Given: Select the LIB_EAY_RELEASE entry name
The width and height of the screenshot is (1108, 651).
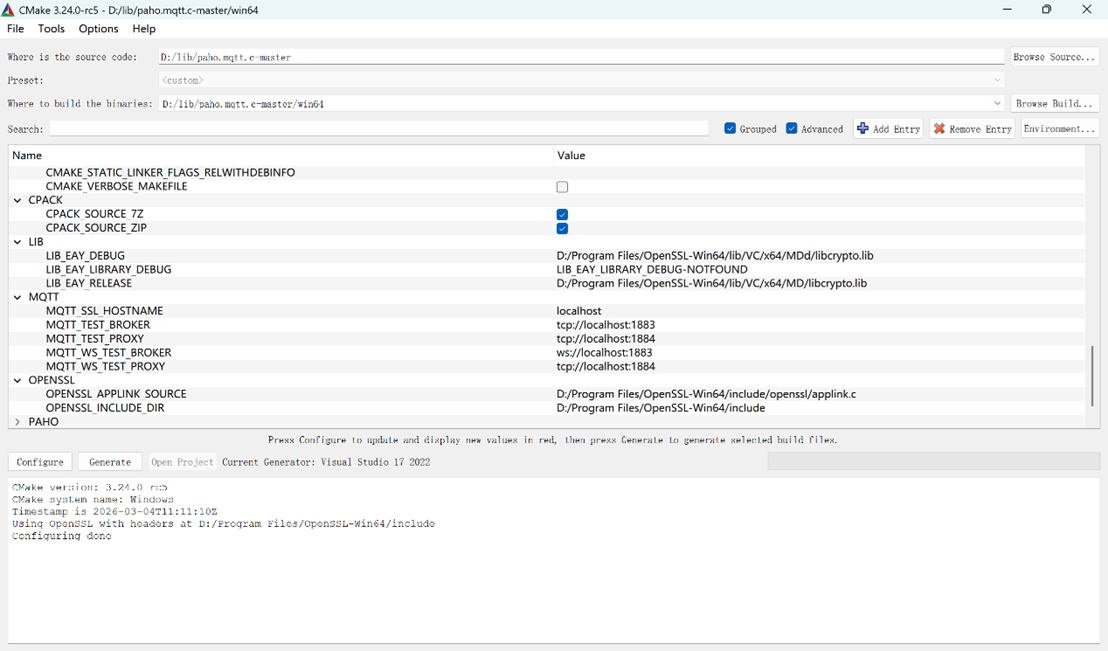Looking at the screenshot, I should coord(89,283).
